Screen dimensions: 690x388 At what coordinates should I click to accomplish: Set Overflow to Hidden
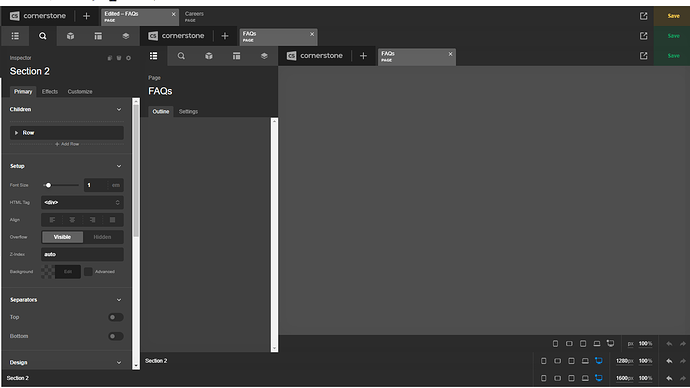[102, 237]
